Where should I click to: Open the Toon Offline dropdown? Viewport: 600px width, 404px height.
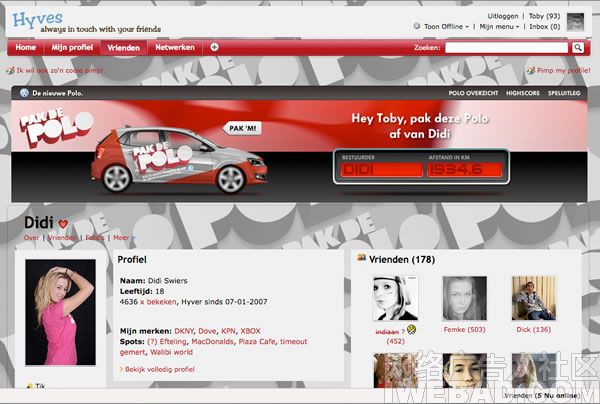[x=446, y=26]
